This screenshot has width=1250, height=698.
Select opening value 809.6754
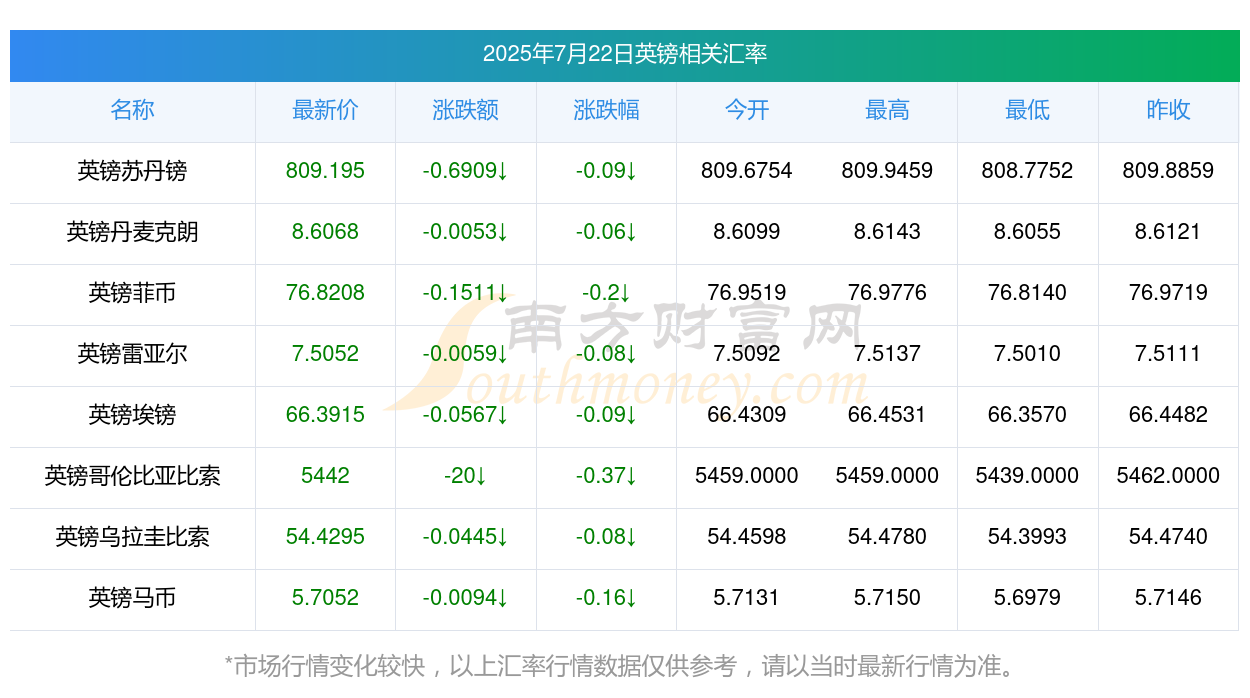click(747, 171)
